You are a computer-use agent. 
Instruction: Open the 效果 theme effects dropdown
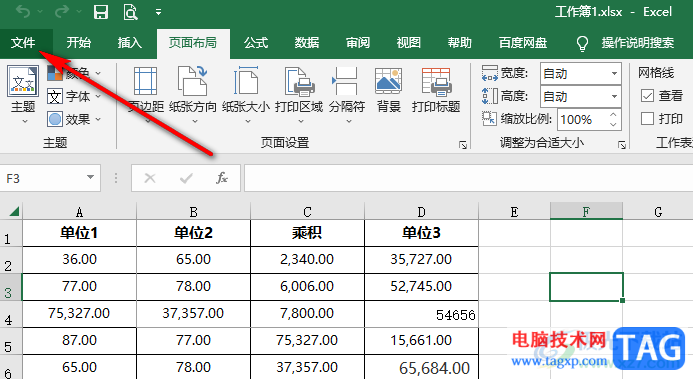pyautogui.click(x=74, y=119)
